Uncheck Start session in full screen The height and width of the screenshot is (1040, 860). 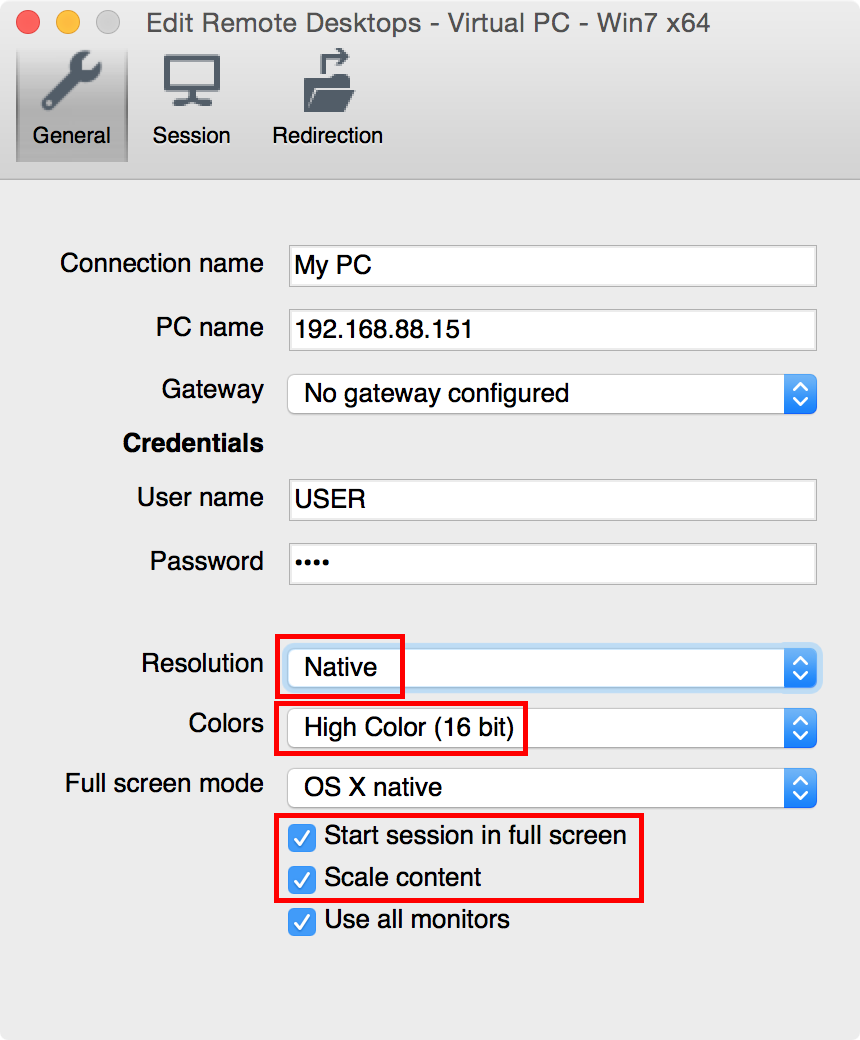302,838
